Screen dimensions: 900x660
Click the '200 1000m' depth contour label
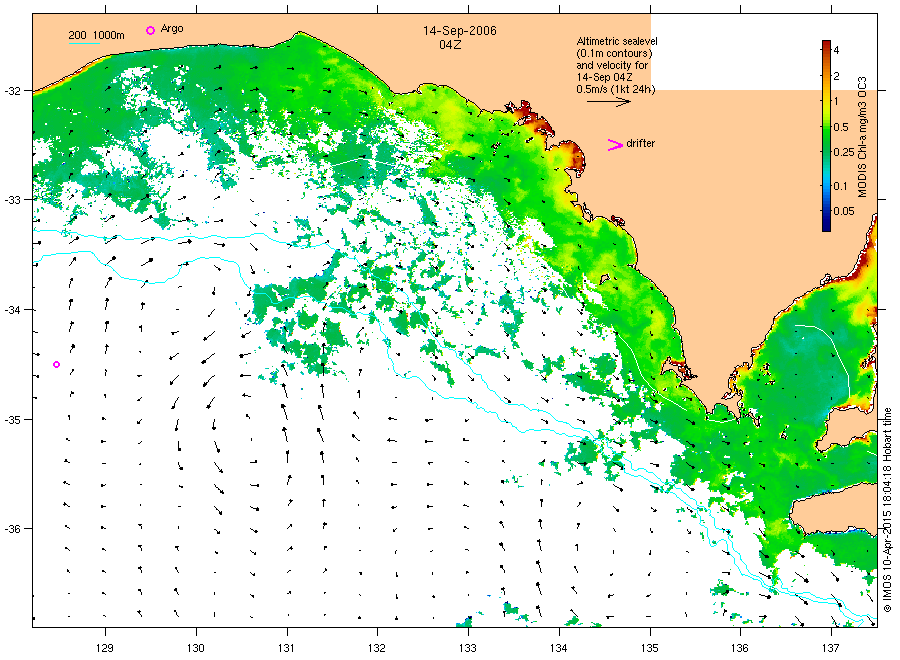tap(96, 35)
